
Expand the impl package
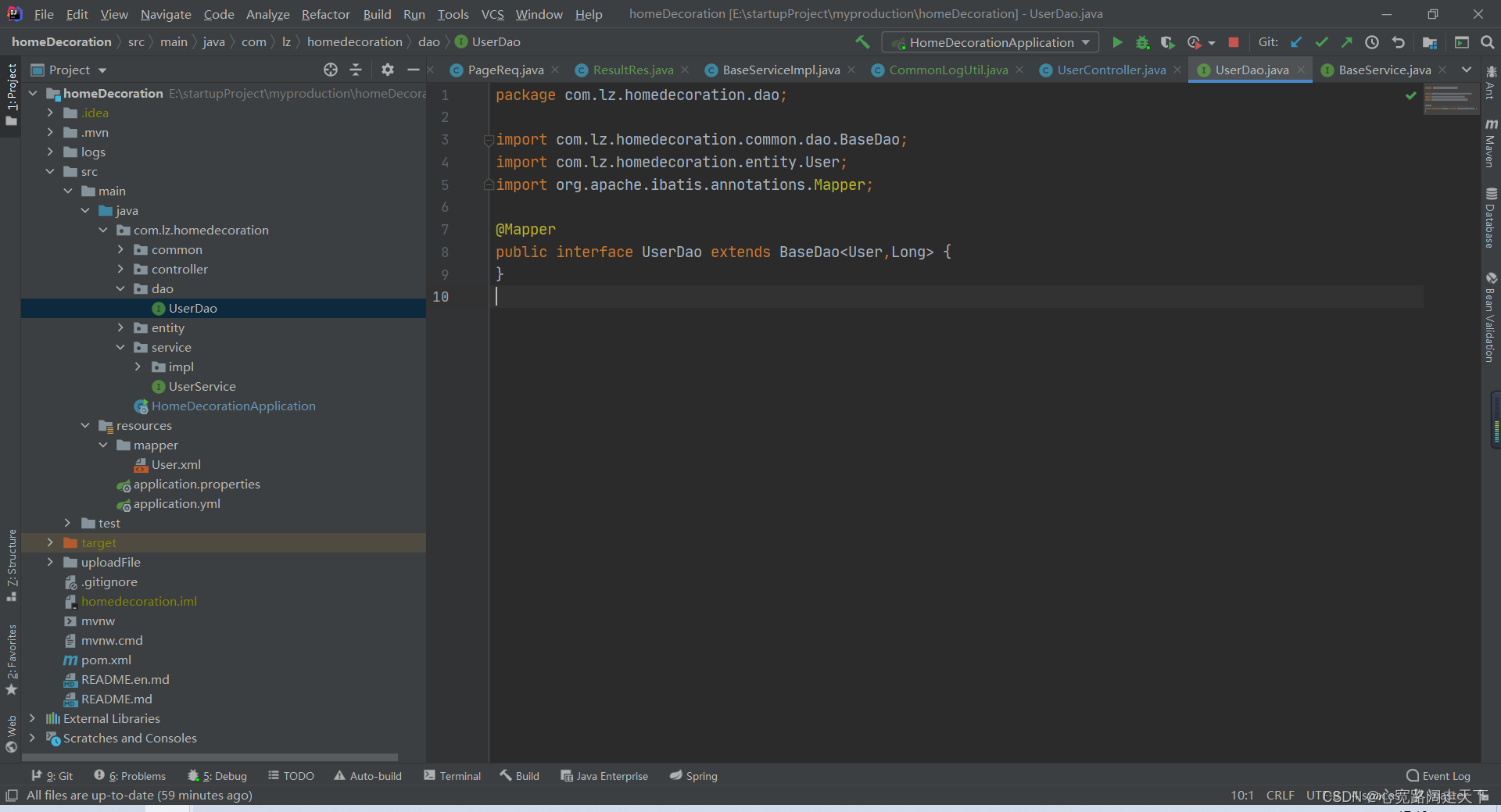(x=138, y=367)
